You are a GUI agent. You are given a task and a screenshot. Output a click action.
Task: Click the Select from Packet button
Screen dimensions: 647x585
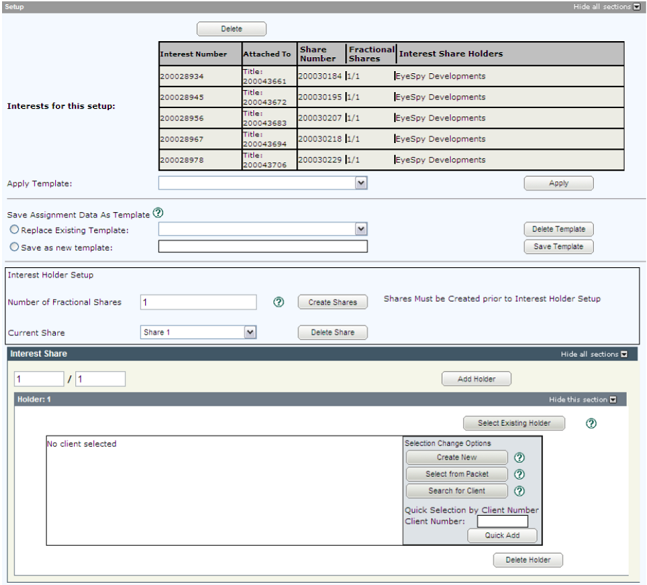(x=457, y=474)
